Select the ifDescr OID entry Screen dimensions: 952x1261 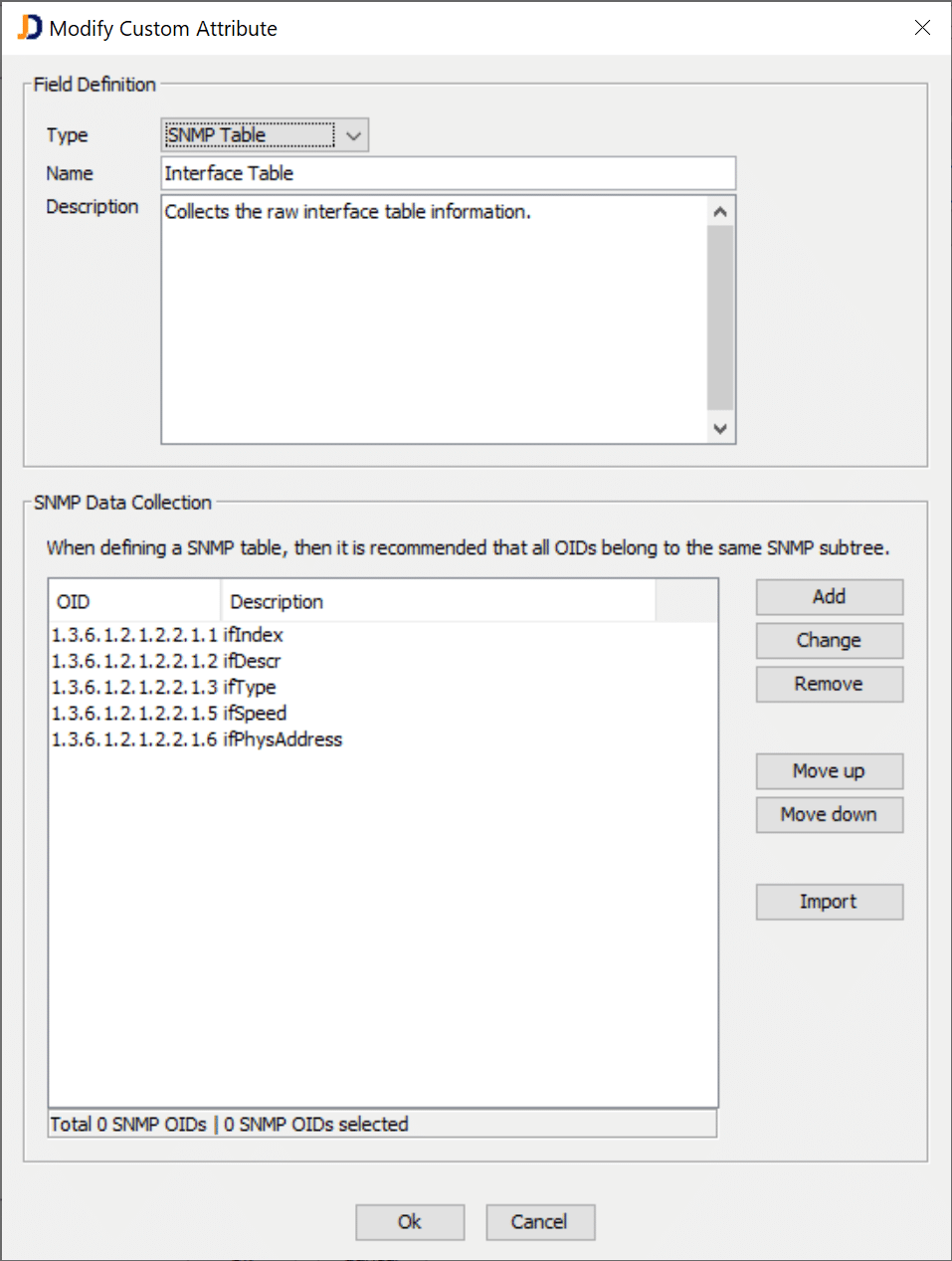(165, 661)
